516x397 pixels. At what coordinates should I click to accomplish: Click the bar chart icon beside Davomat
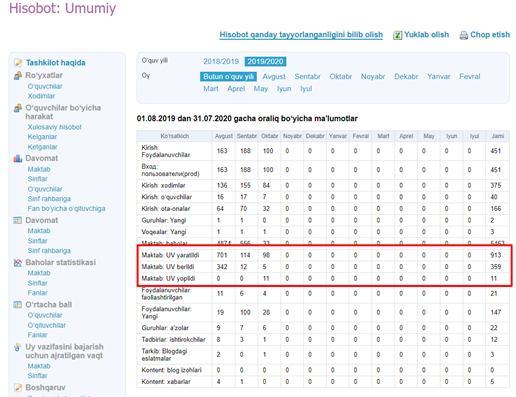coord(18,158)
